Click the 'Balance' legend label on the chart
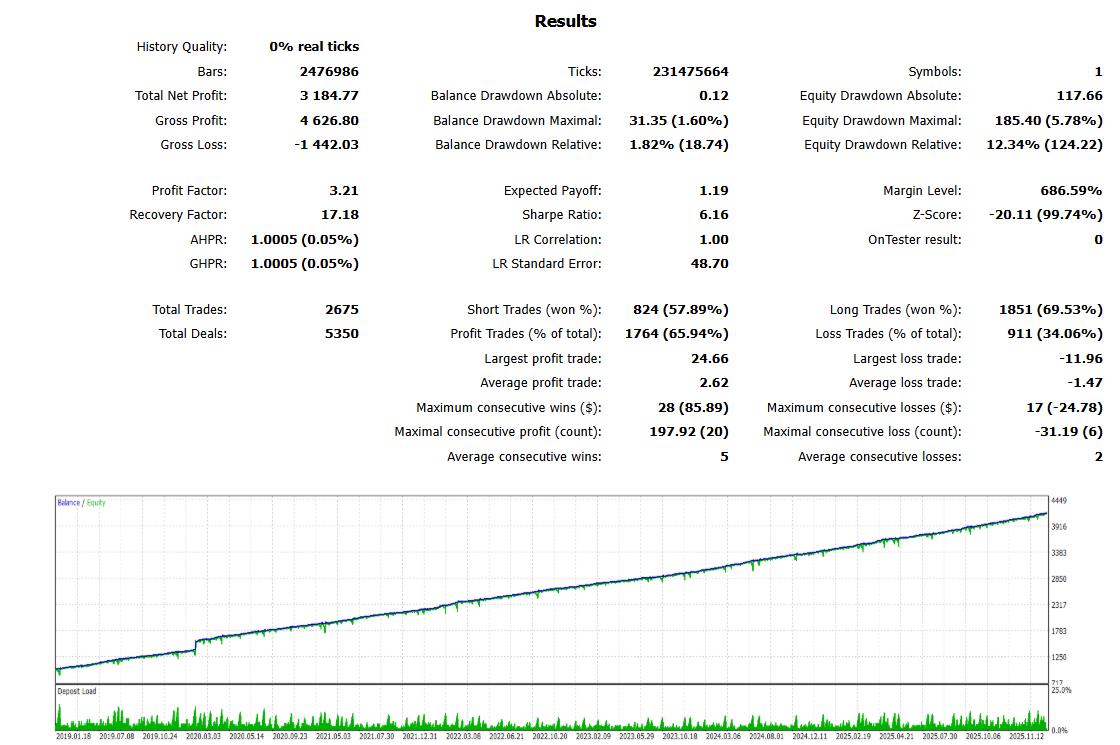The width and height of the screenshot is (1120, 745). [69, 503]
